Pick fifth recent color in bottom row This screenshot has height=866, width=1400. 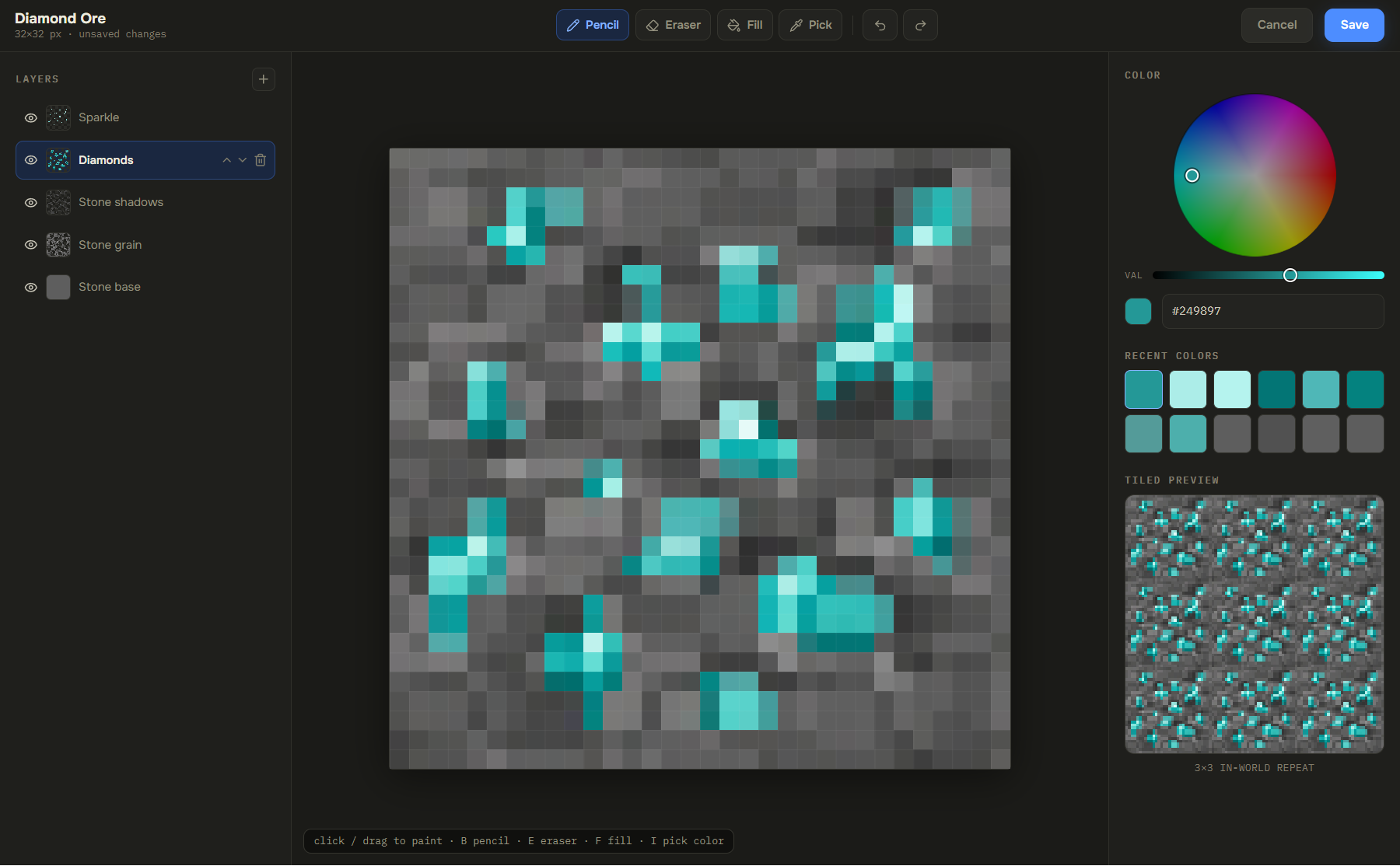tap(1321, 434)
